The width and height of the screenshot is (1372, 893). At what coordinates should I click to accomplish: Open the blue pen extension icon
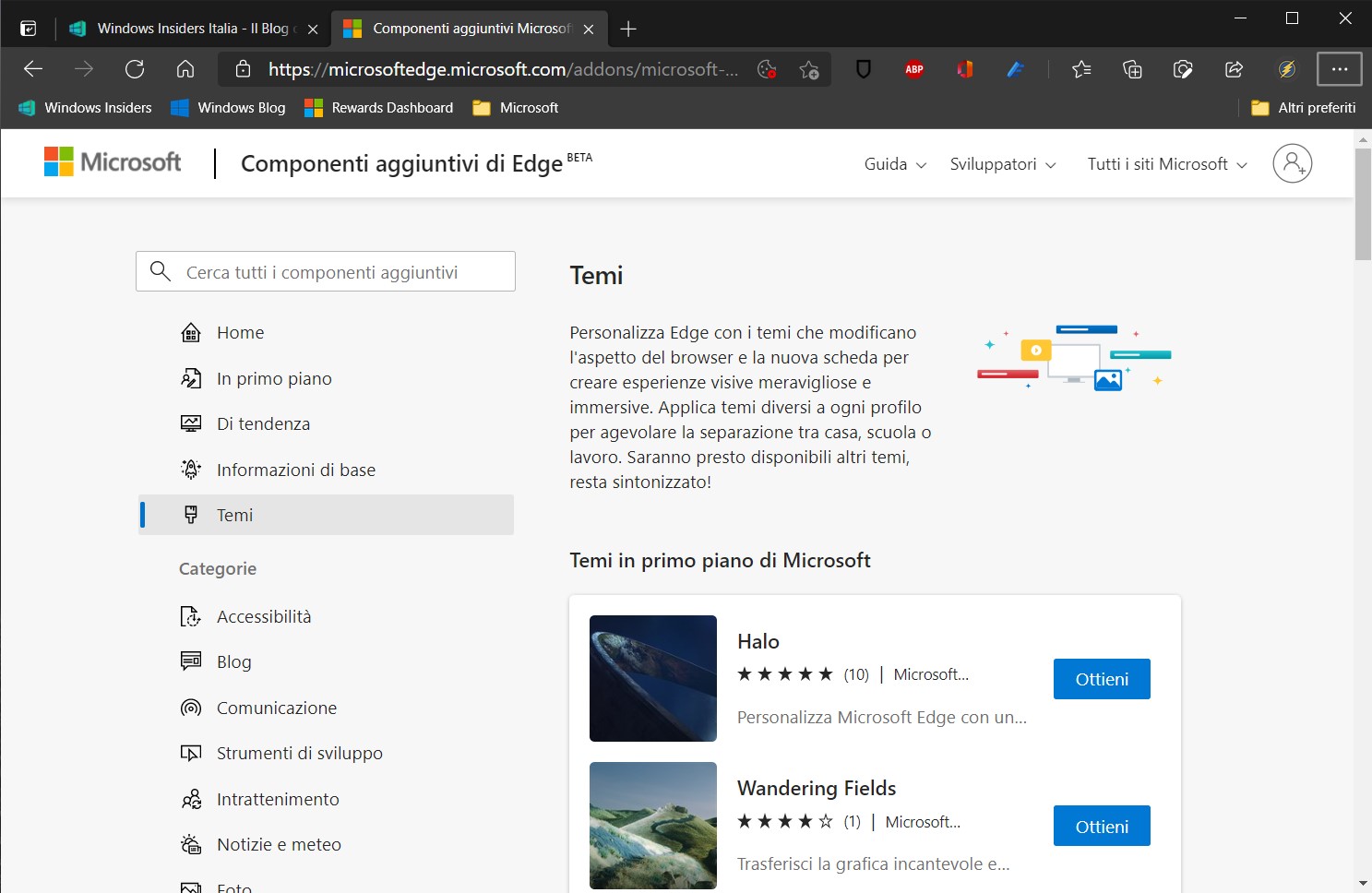coord(1016,69)
